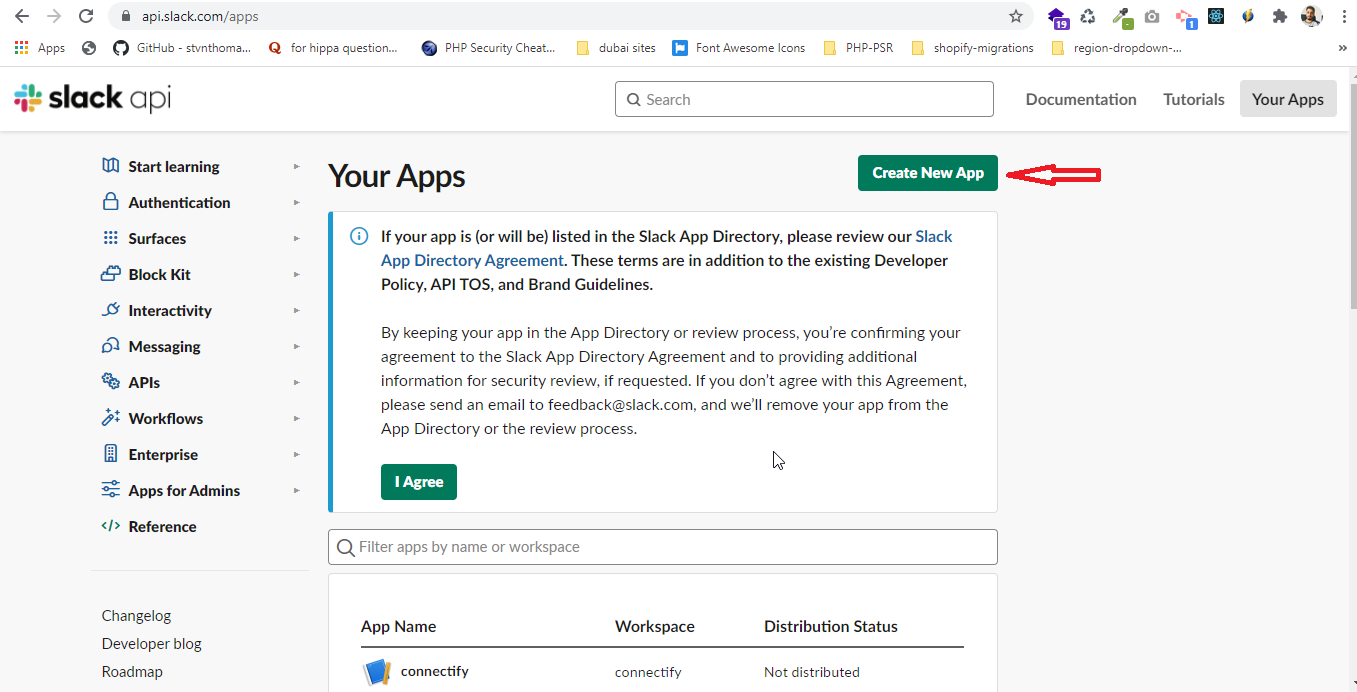1357x692 pixels.
Task: Open the Apps shortcut in bookmarks bar
Action: 40,47
